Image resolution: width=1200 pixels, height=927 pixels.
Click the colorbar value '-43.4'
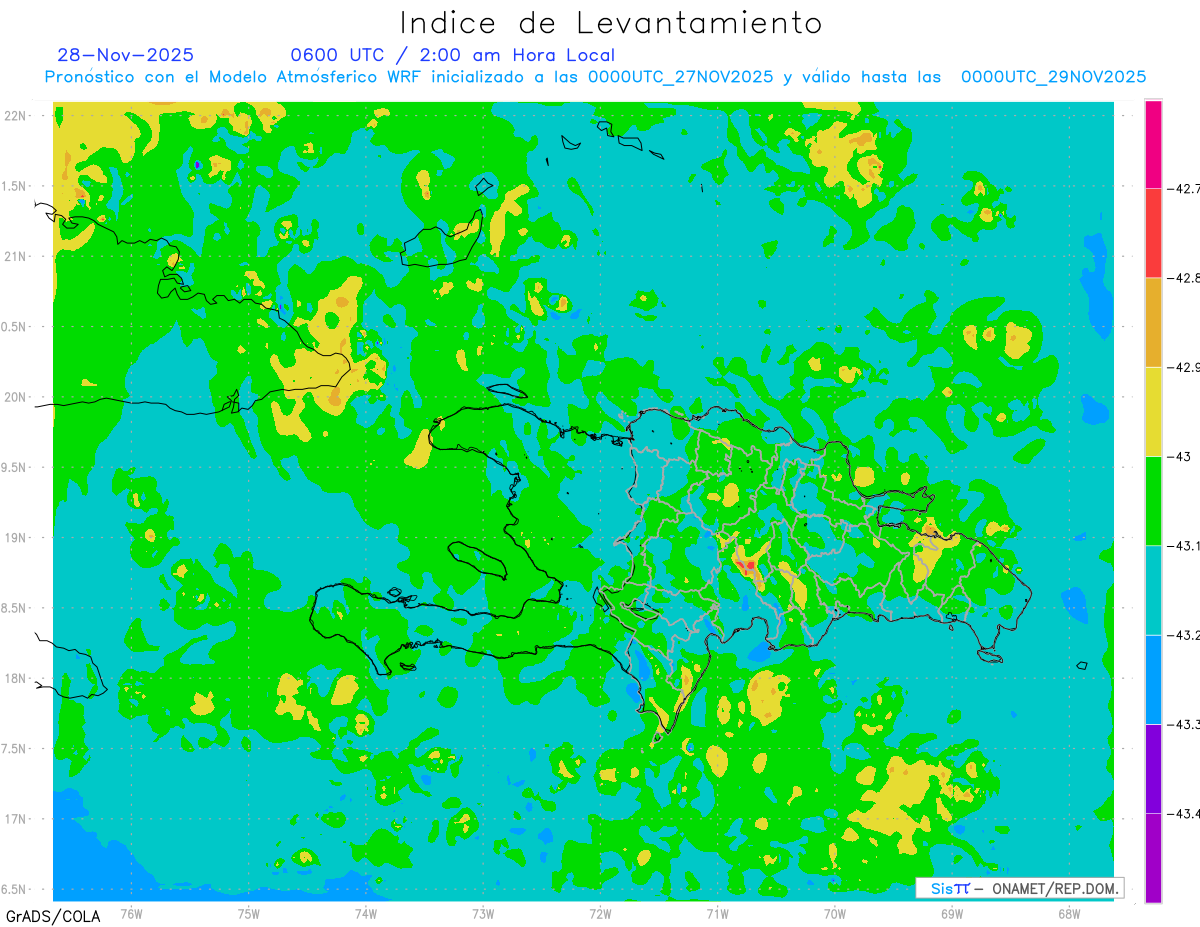1184,813
